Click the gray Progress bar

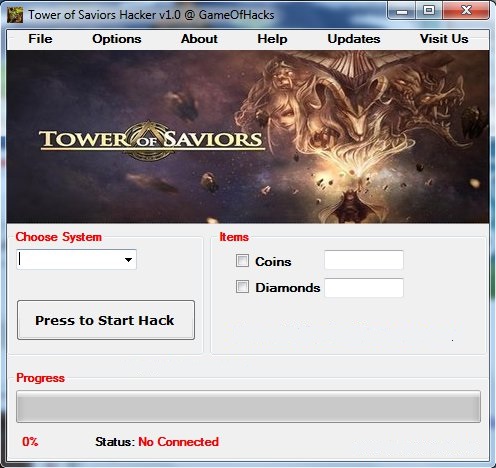[x=248, y=407]
